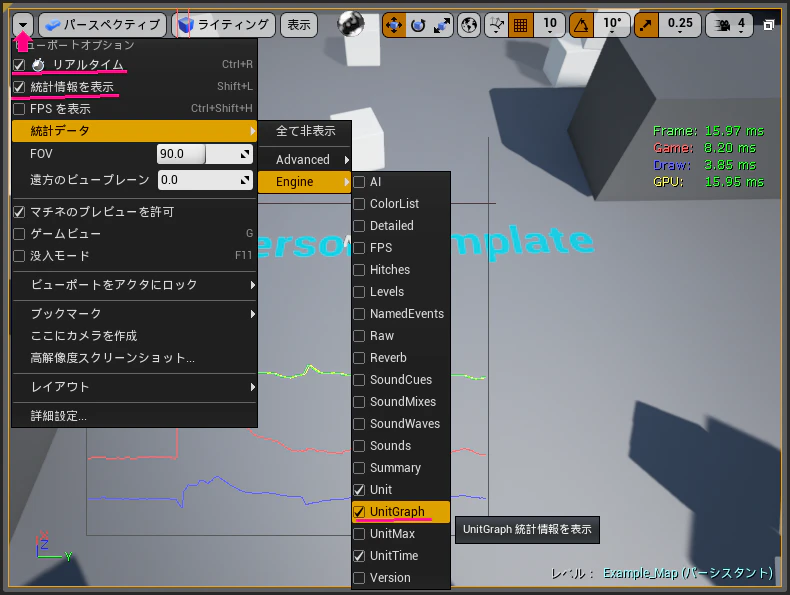Expand ビューポートをアクタにロック submenu

pyautogui.click(x=135, y=285)
